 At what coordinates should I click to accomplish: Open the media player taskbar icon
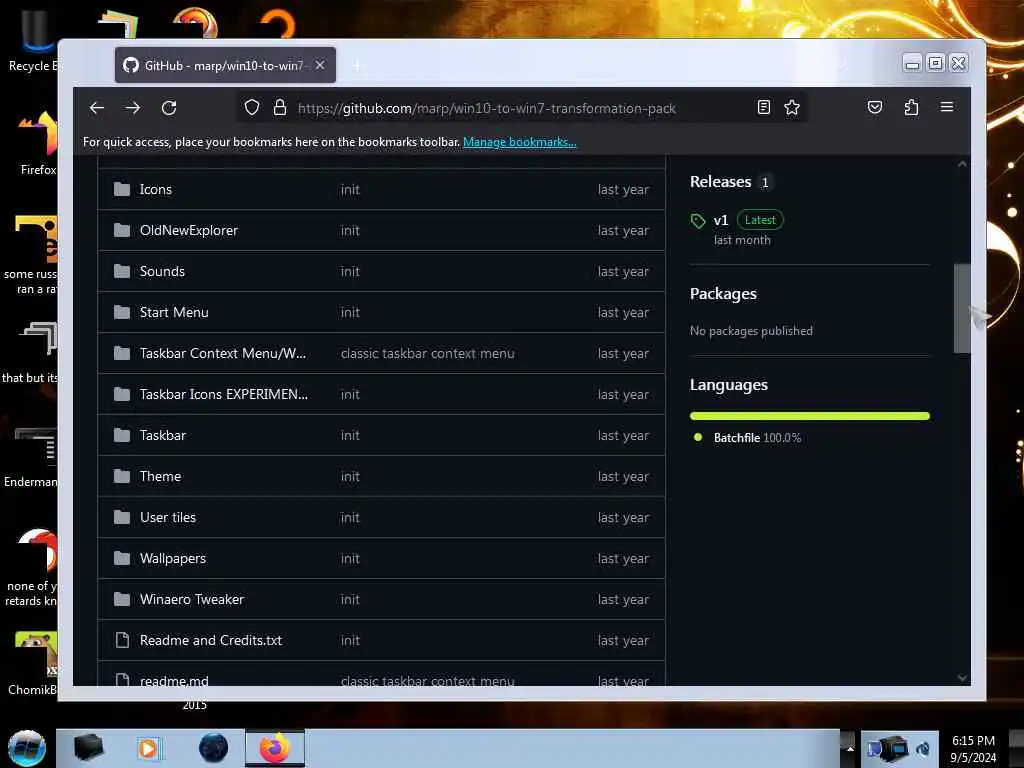pyautogui.click(x=148, y=748)
